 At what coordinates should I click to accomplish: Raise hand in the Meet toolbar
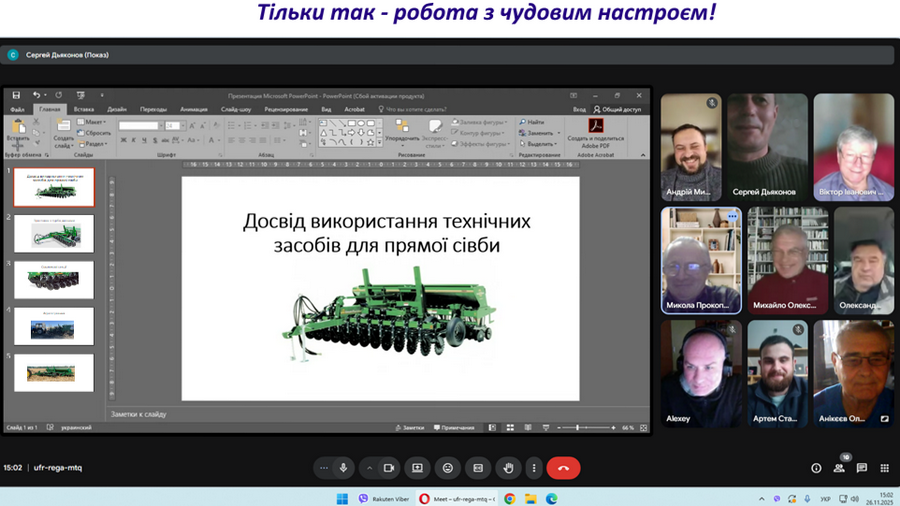click(x=509, y=468)
